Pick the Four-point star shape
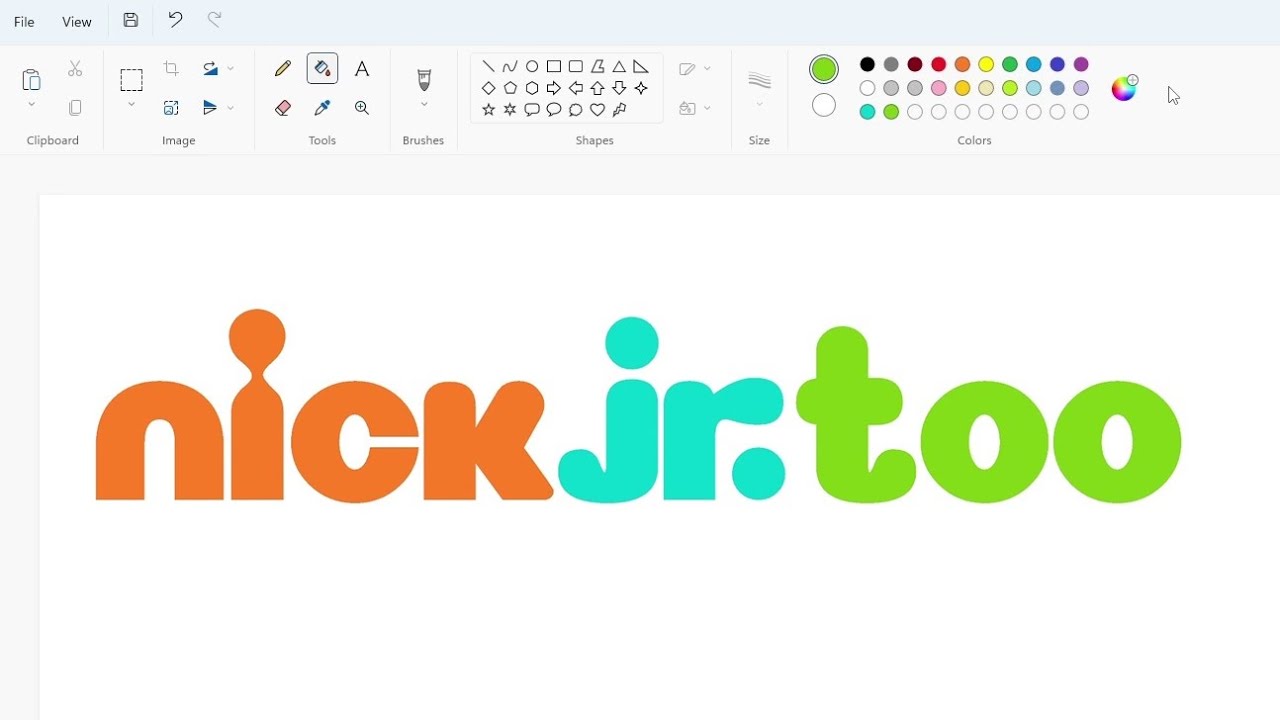 click(641, 89)
